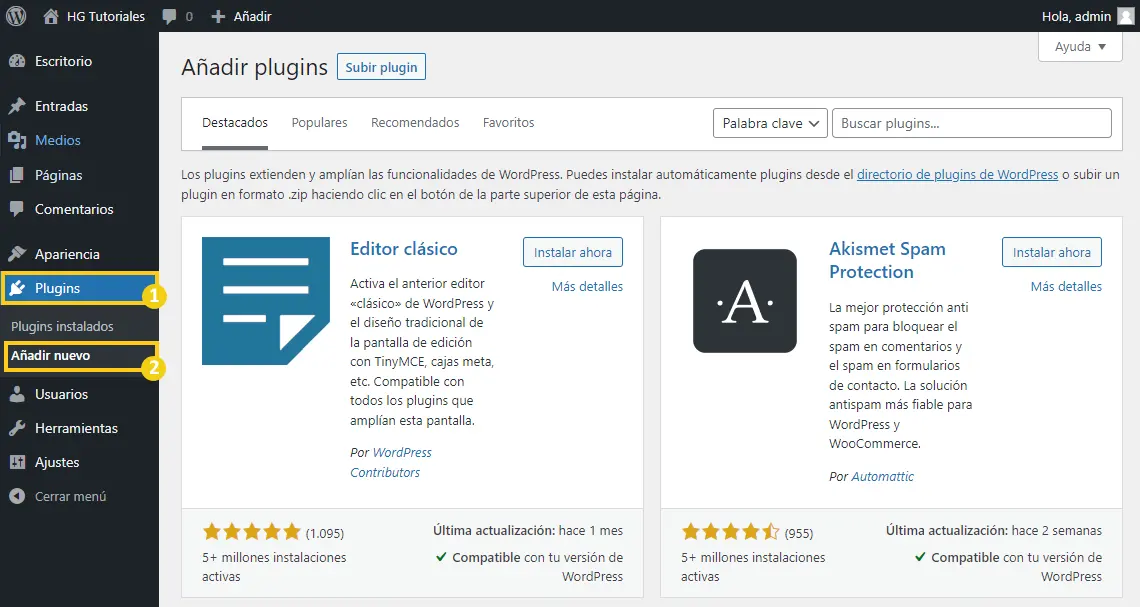
Task: Click the Herramientas wrench icon
Action: [x=17, y=428]
